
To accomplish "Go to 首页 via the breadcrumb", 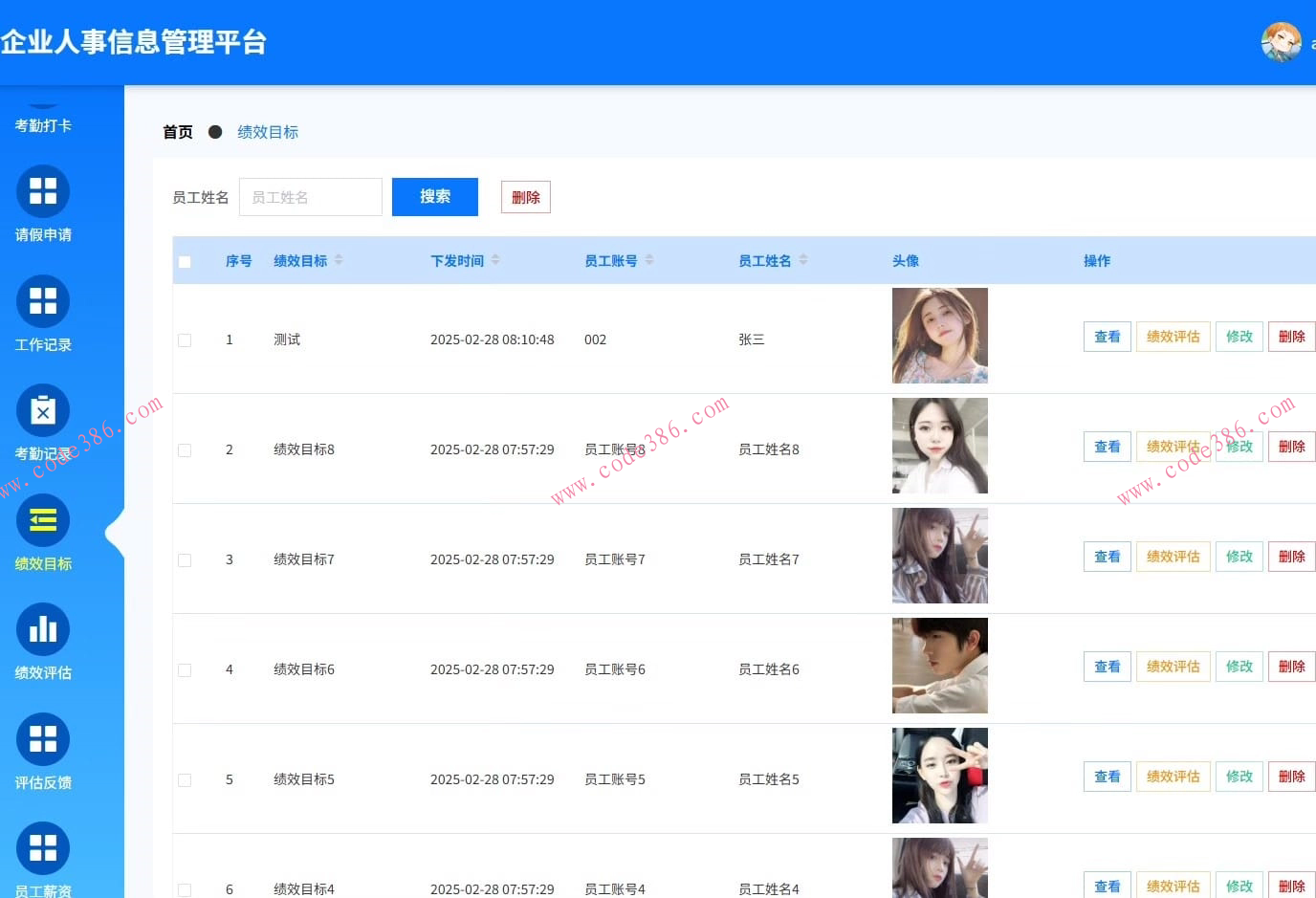I will coord(177,131).
